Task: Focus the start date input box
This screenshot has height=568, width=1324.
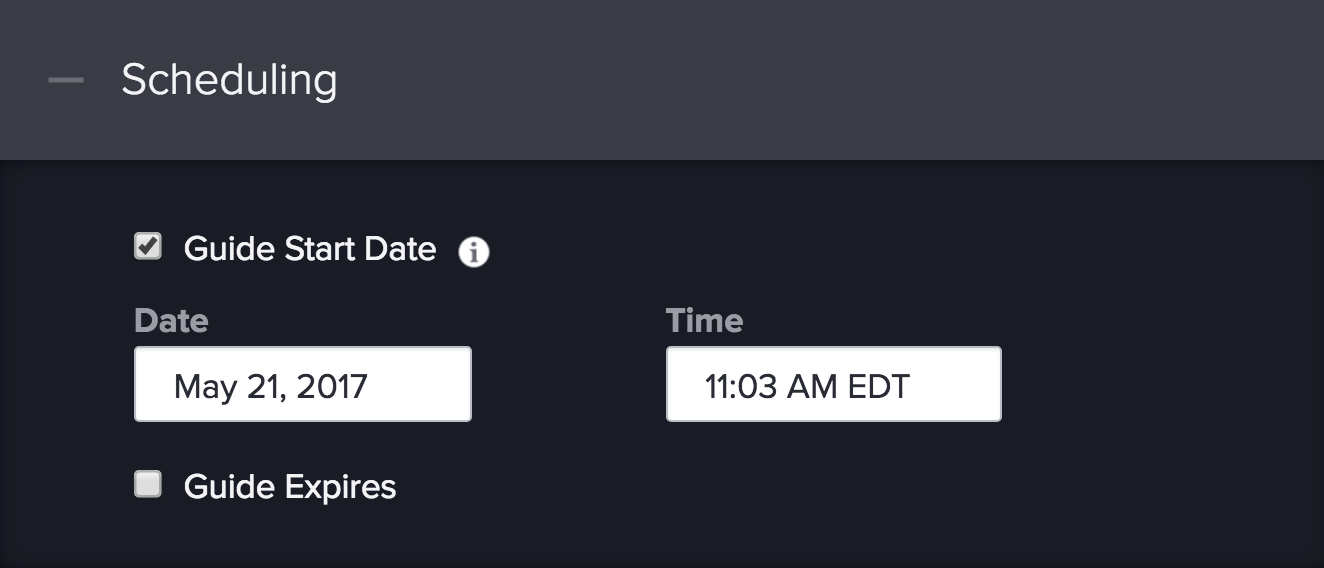Action: (x=303, y=384)
